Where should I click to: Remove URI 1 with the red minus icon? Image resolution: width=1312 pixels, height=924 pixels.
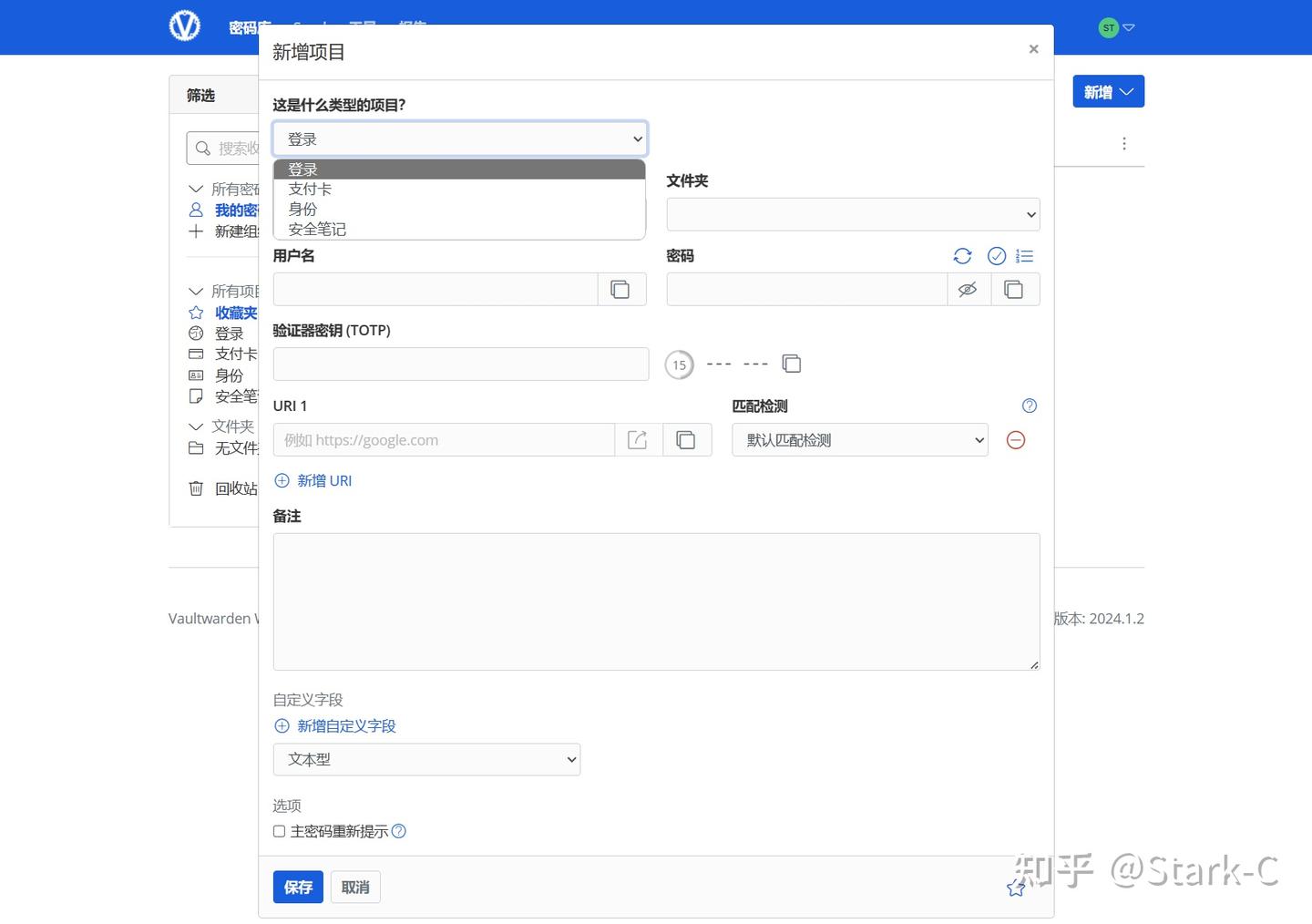[1016, 440]
